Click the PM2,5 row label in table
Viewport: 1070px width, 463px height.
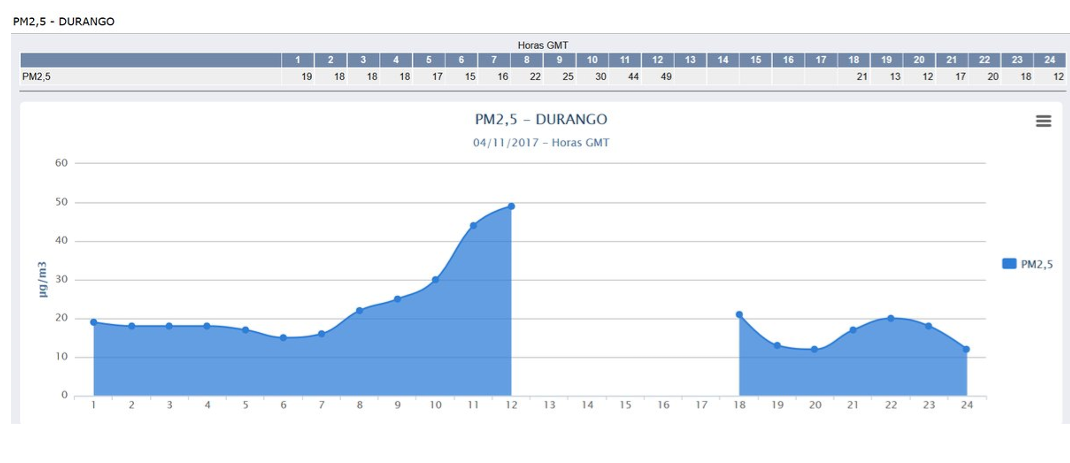(37, 77)
